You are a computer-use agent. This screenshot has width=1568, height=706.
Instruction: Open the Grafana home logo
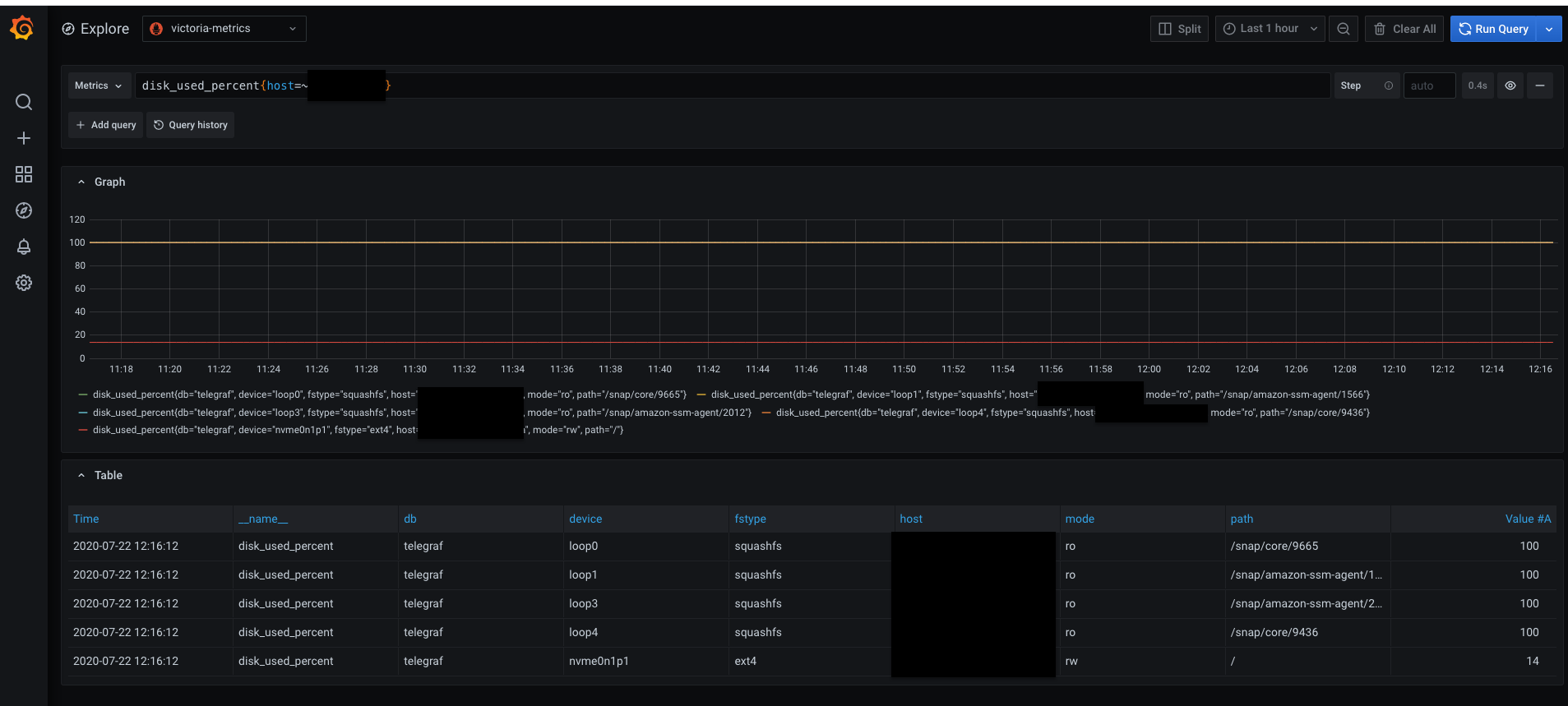tap(22, 28)
